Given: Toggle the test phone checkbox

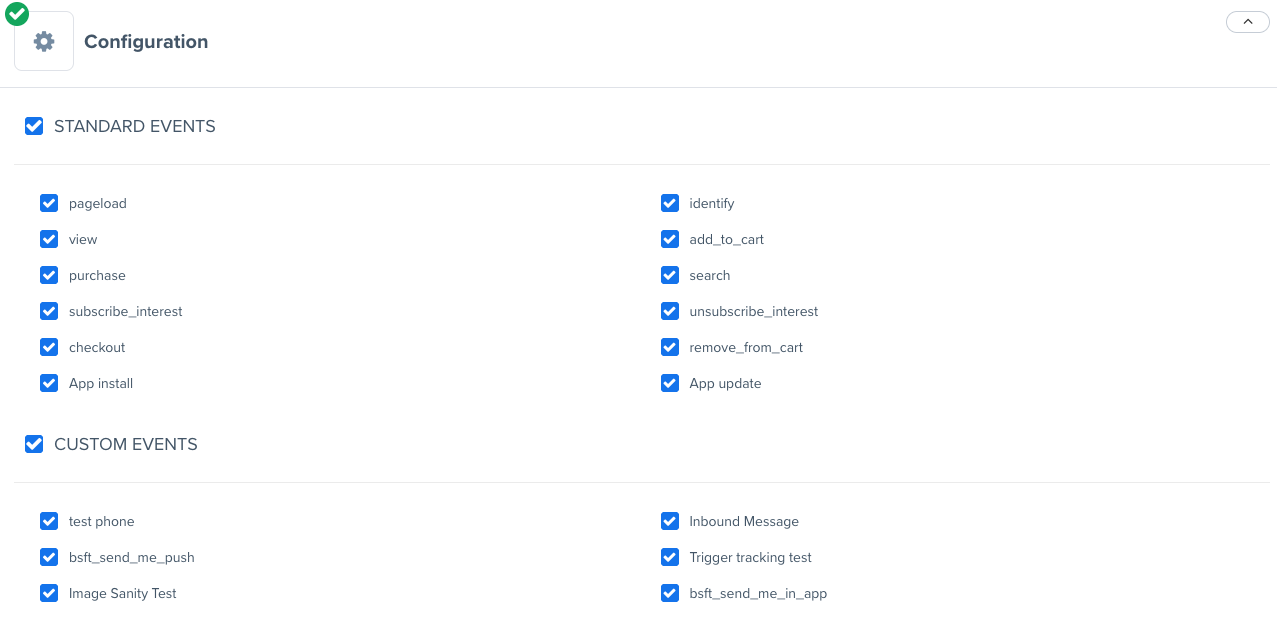Looking at the screenshot, I should [49, 521].
